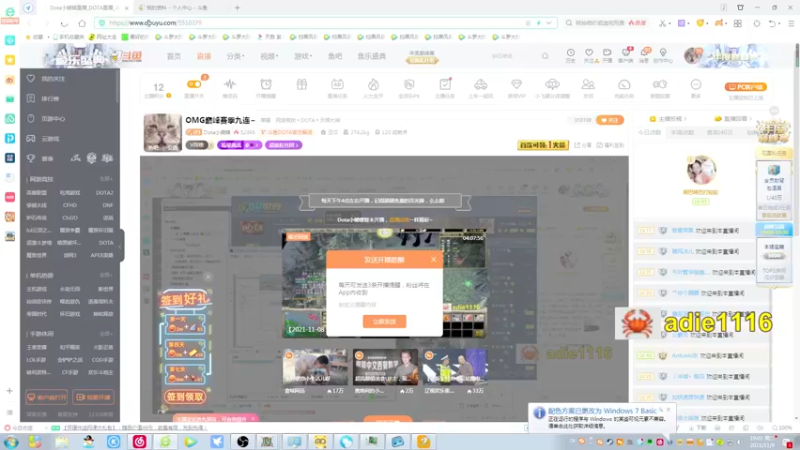Open the history clock icon in header

[x=570, y=53]
